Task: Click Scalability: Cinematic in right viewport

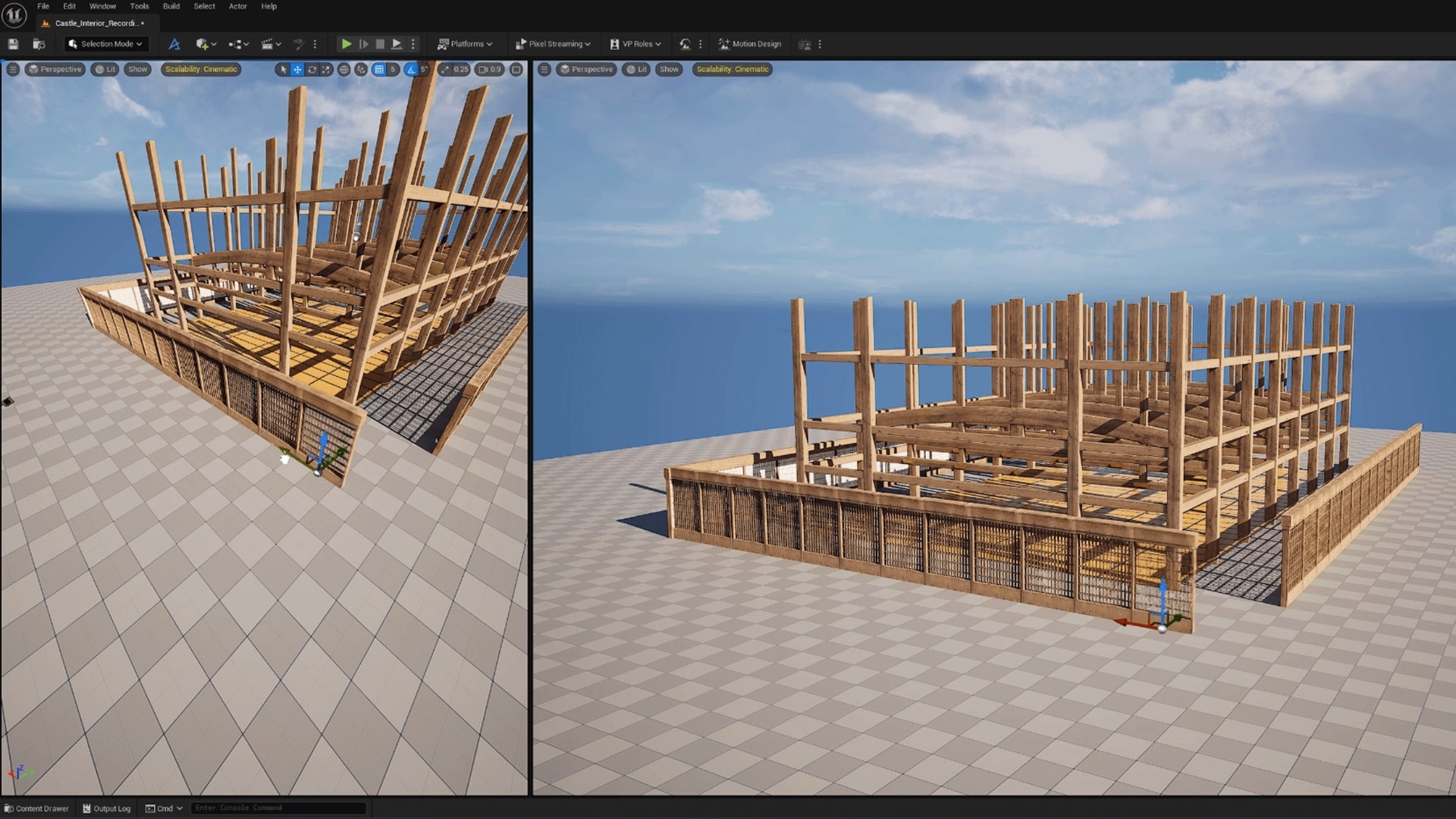Action: (x=732, y=69)
